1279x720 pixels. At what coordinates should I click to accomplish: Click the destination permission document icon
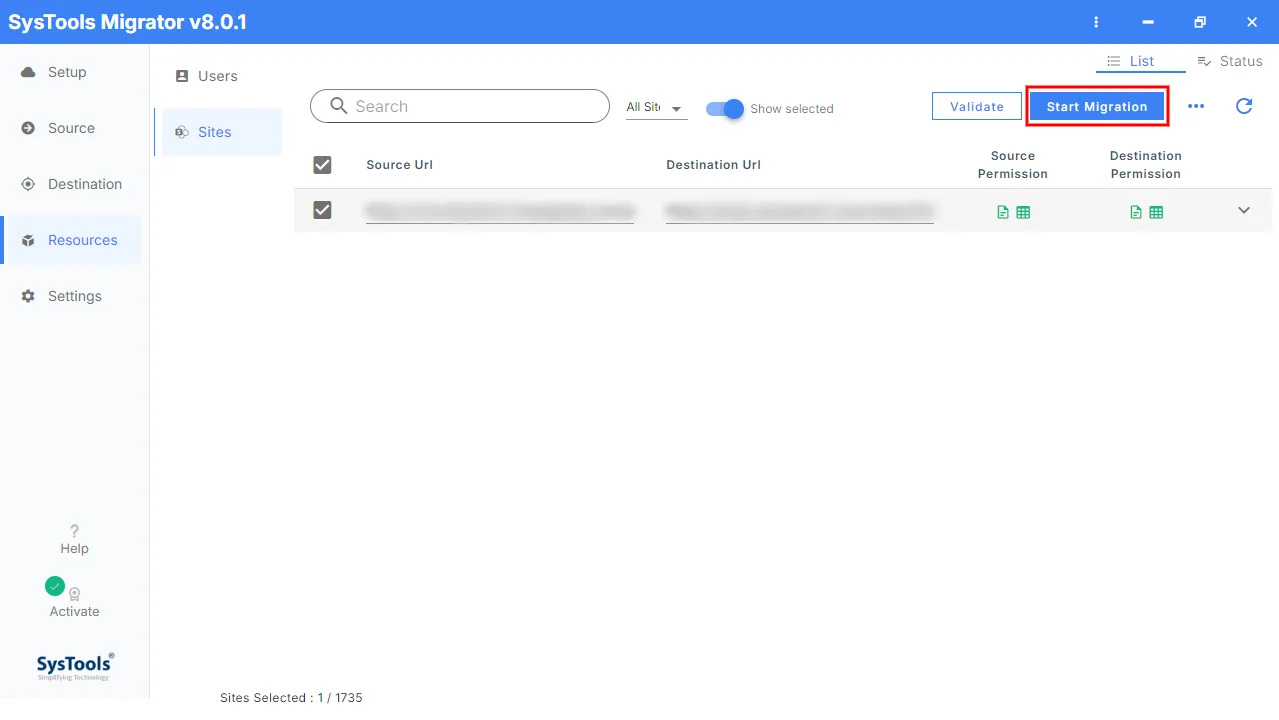tap(1136, 212)
